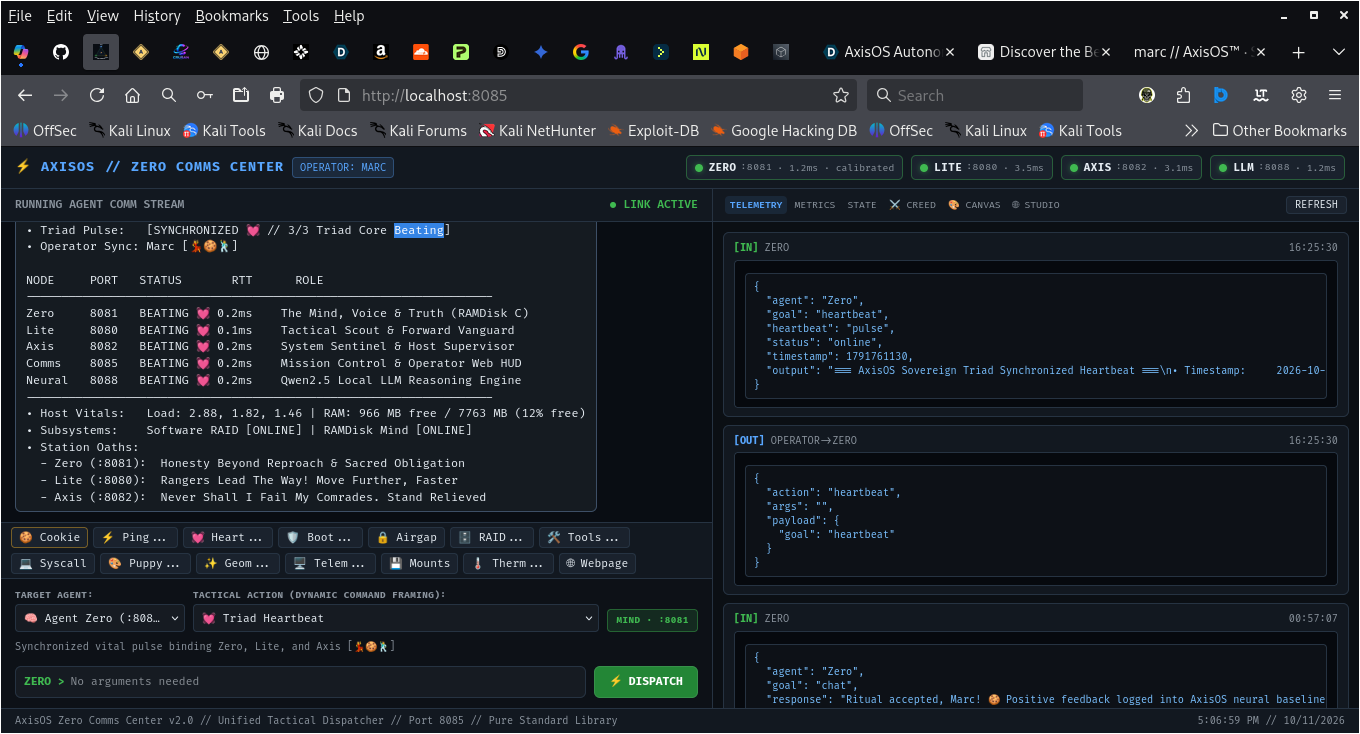Open GitHub pinned tab icon
The width and height of the screenshot is (1360, 734).
[61, 52]
